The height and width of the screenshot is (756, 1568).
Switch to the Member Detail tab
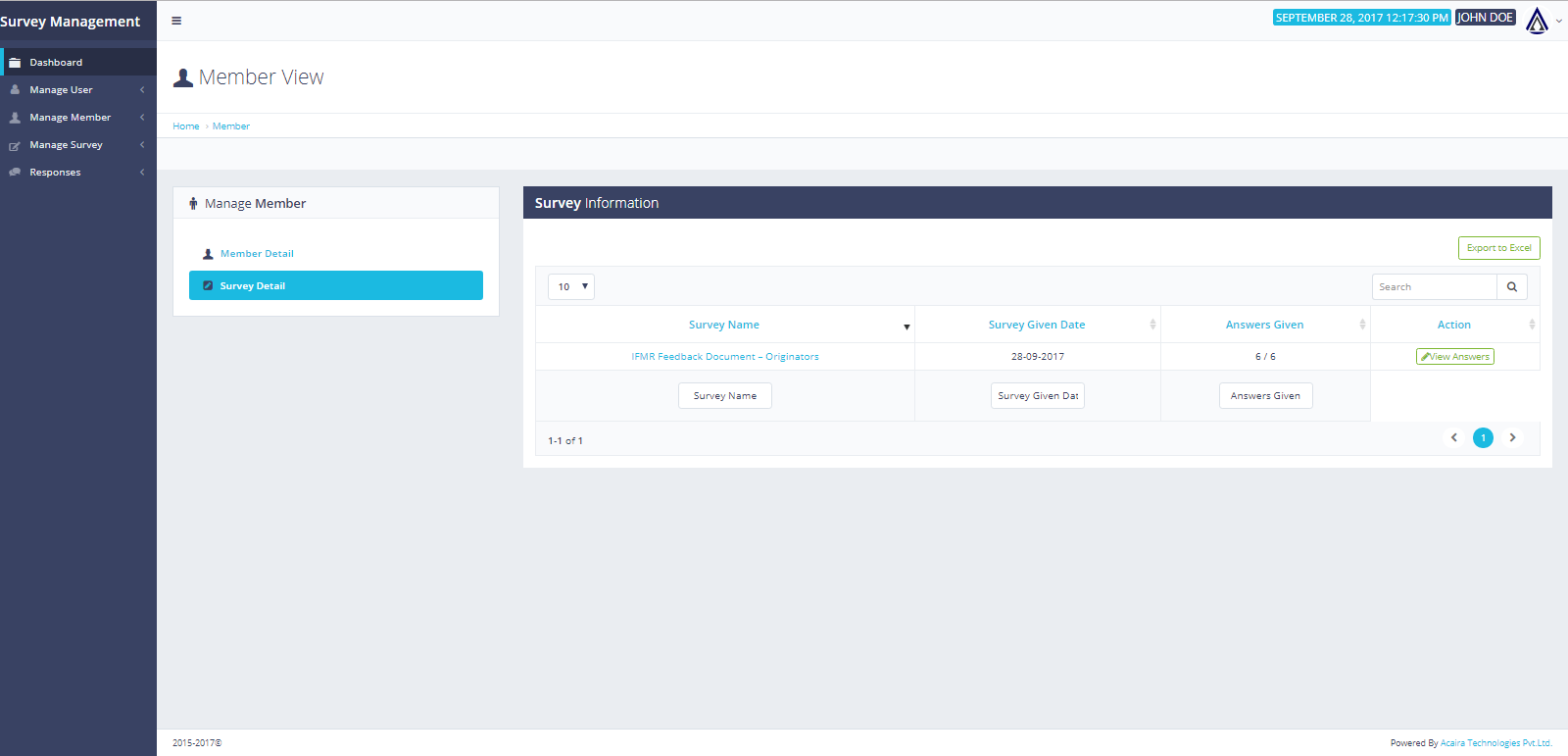257,254
